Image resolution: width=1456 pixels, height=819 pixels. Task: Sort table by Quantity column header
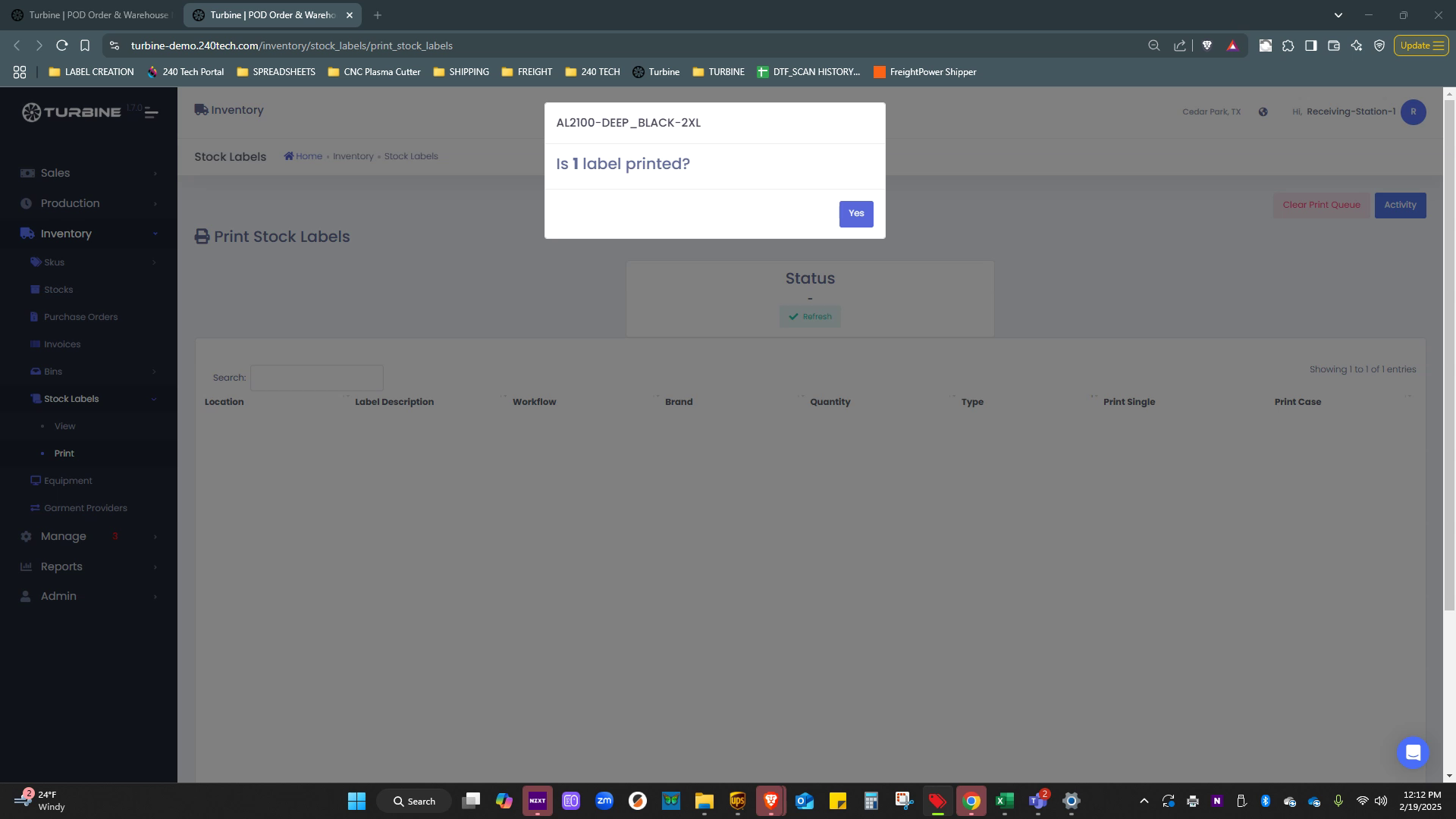point(830,402)
